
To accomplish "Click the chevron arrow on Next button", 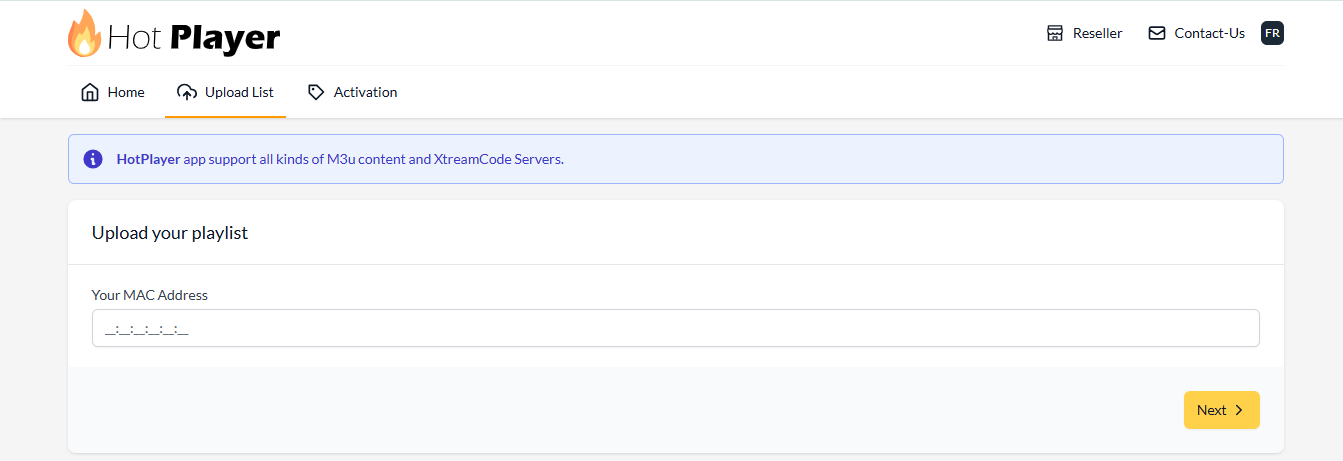I will point(1239,410).
